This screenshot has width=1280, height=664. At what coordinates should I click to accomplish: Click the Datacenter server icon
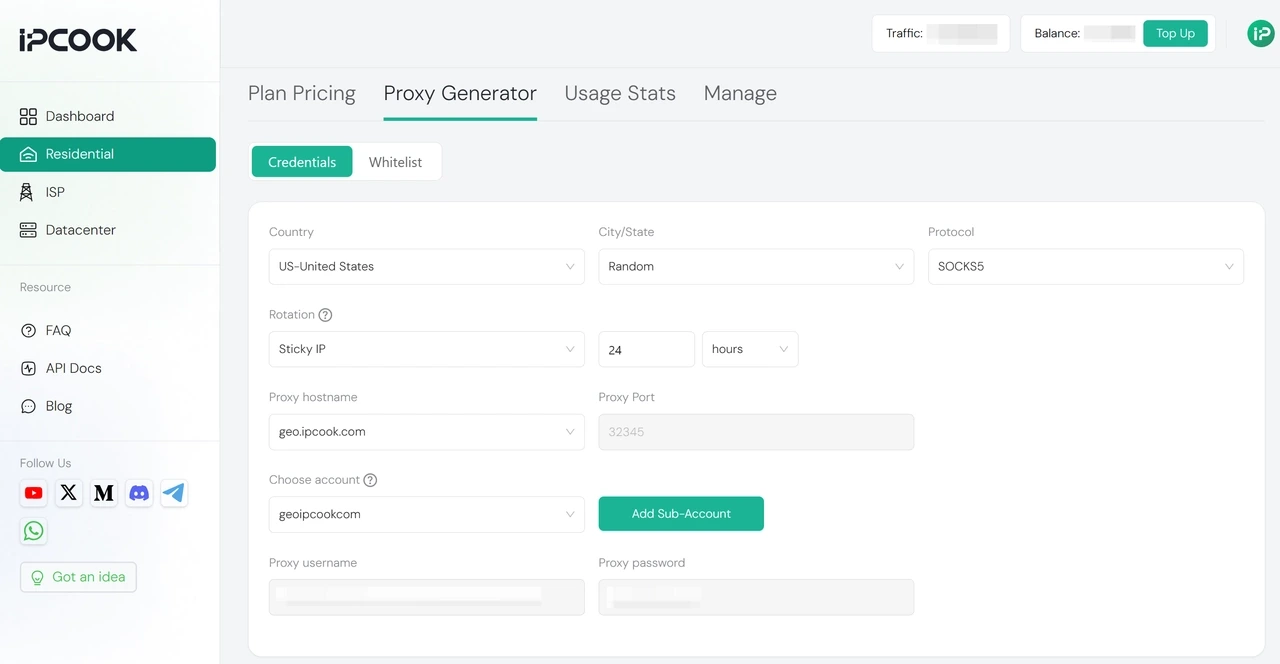coord(28,230)
